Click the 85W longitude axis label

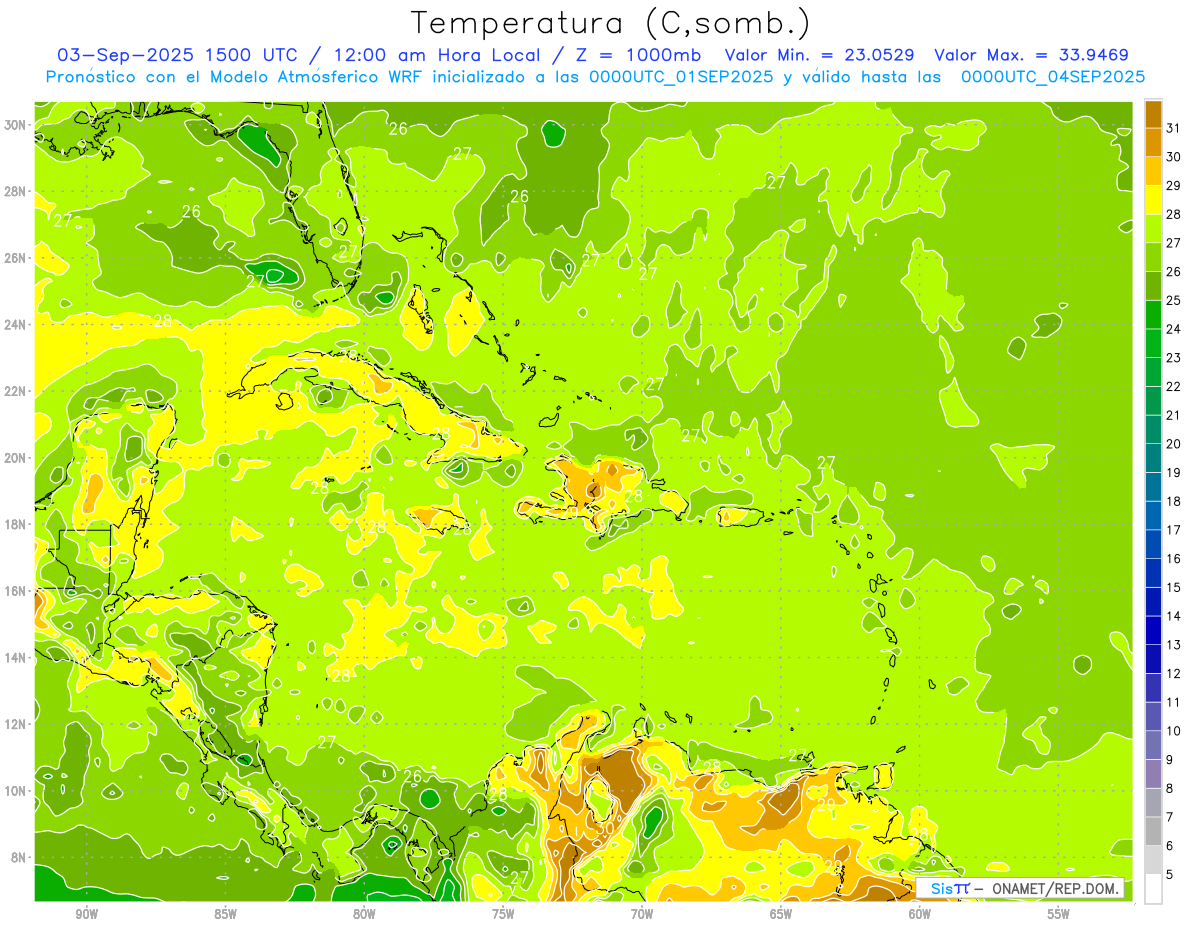tap(226, 914)
